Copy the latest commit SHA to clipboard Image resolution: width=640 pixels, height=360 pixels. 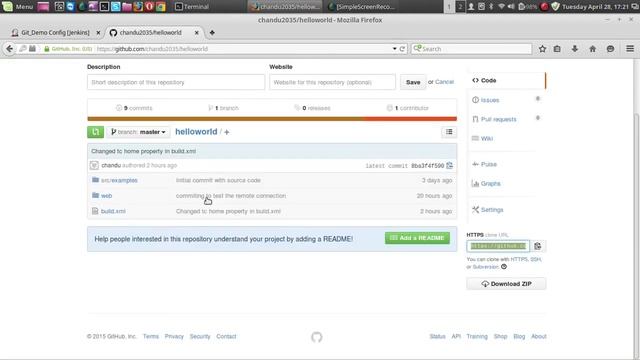tap(449, 165)
